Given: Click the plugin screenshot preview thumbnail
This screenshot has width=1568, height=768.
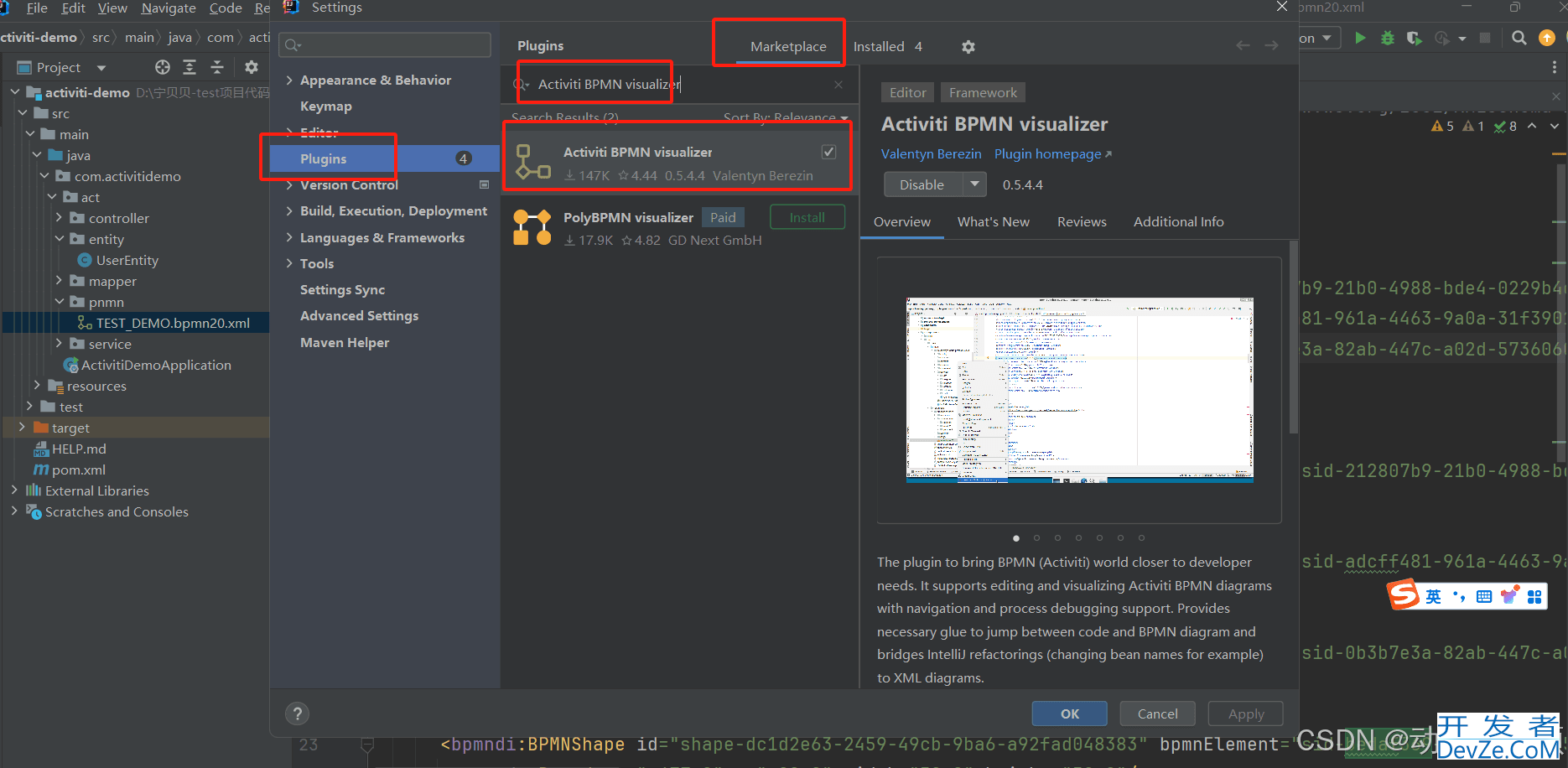Looking at the screenshot, I should pyautogui.click(x=1079, y=390).
